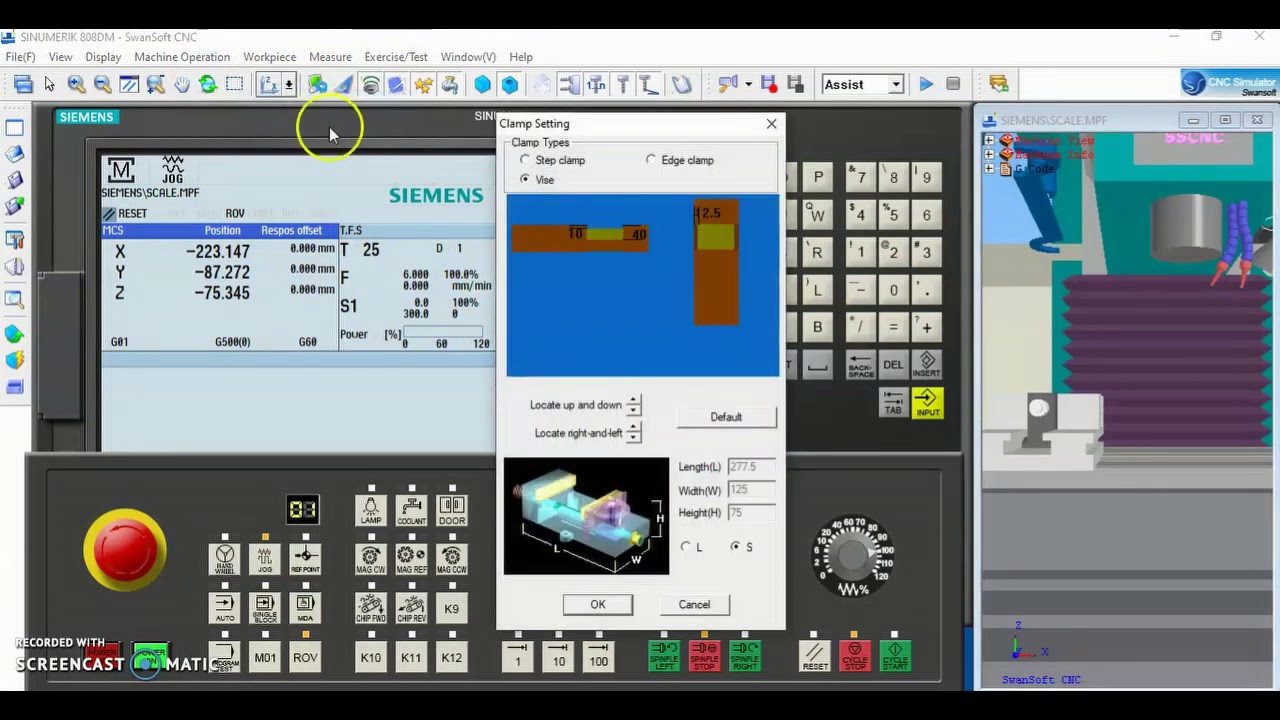Select the Vise radio button
The width and height of the screenshot is (1280, 720).
tap(525, 179)
